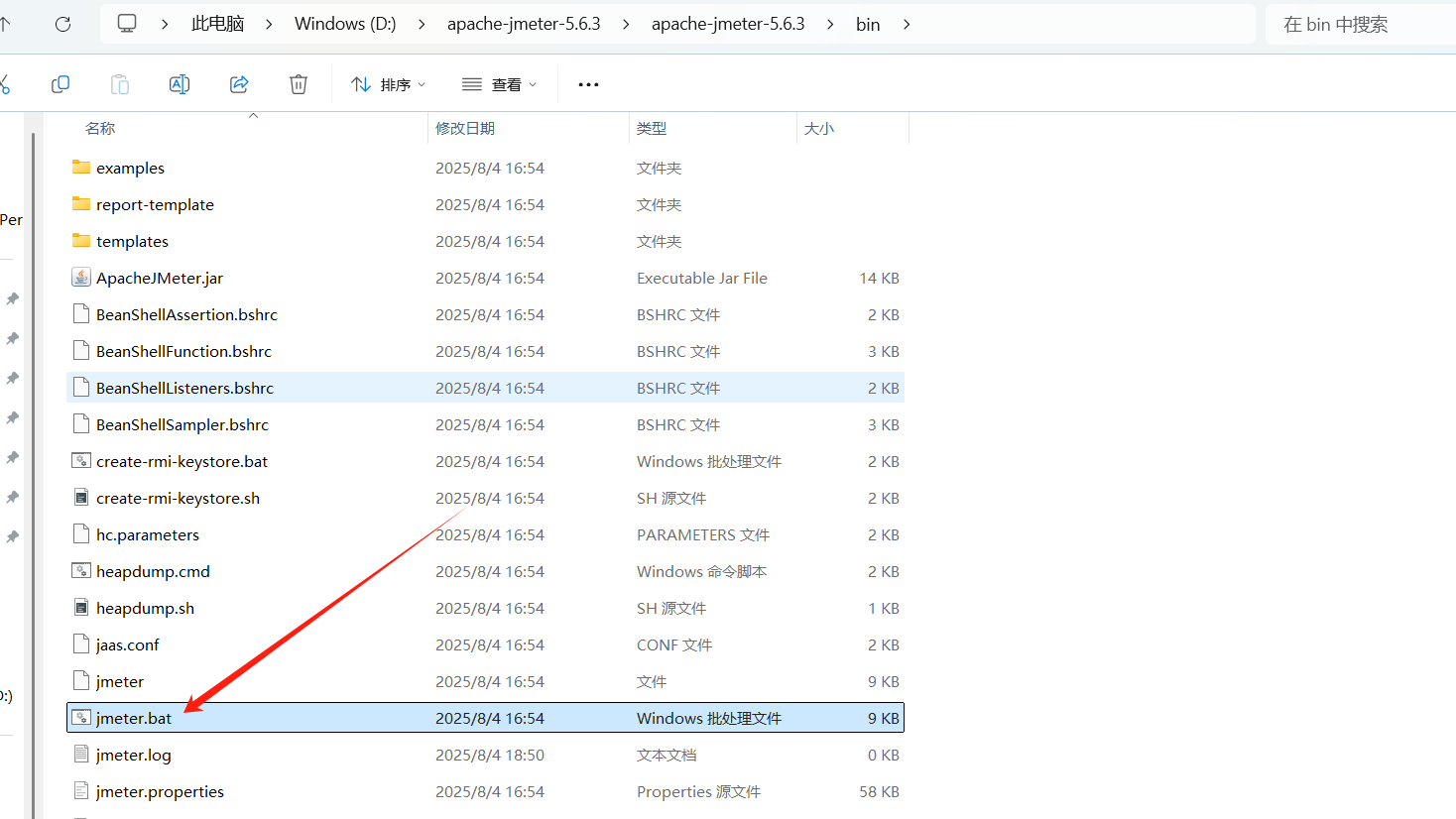Screen dimensions: 1456x819
Task: Click the examples folder icon
Action: coord(81,168)
